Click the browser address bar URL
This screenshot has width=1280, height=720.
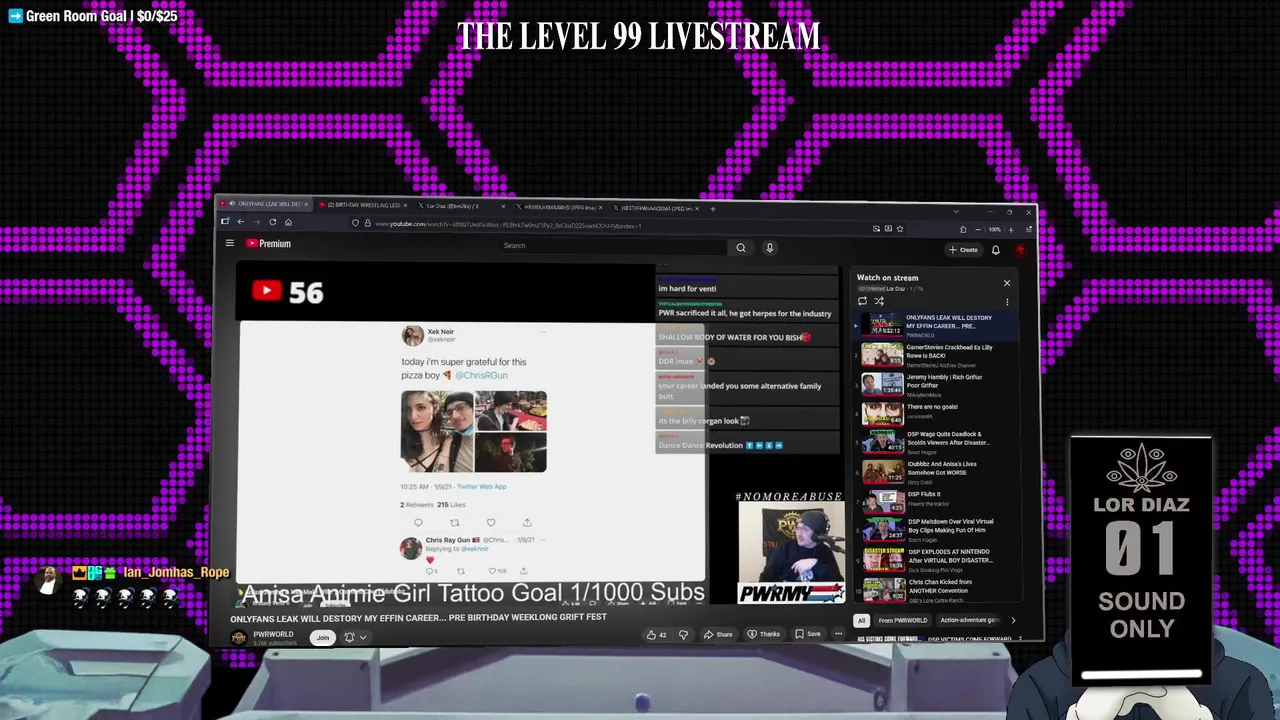508,226
